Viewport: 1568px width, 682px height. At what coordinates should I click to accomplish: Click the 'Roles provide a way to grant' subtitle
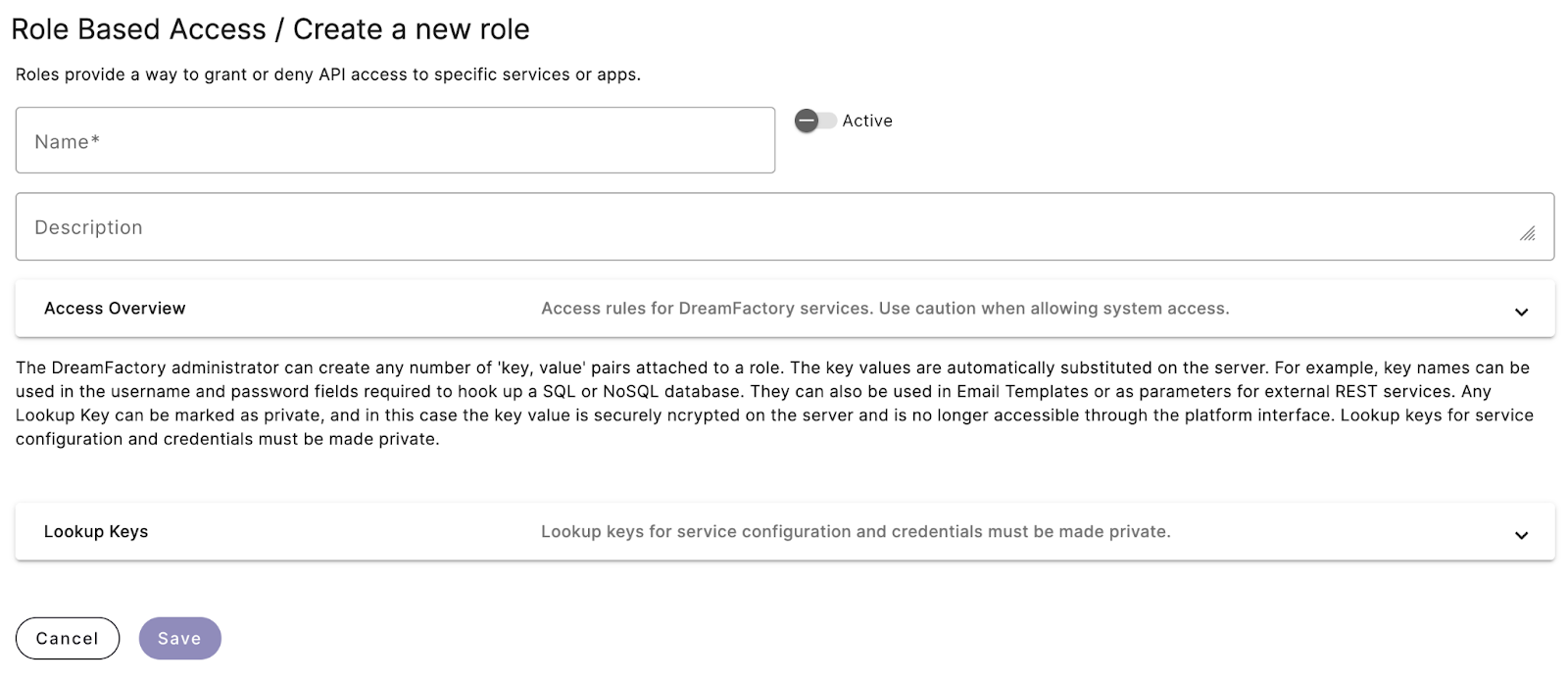[328, 74]
